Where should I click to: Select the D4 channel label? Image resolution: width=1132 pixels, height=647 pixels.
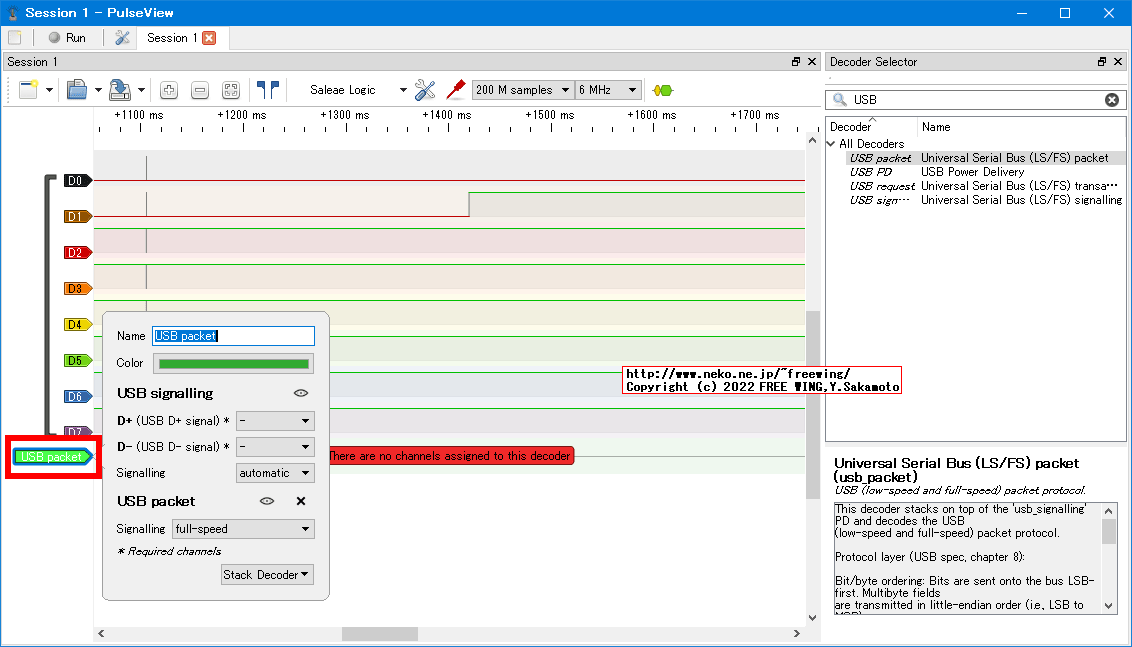point(77,324)
